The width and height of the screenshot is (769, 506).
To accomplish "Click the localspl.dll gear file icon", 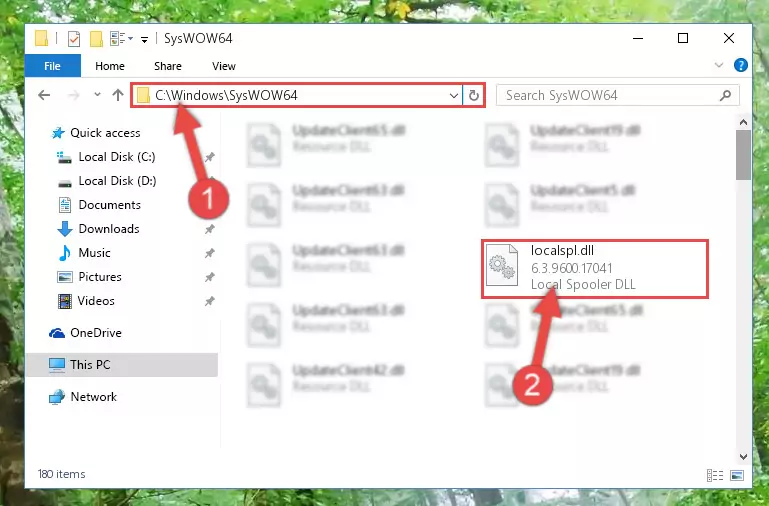I will (x=502, y=265).
